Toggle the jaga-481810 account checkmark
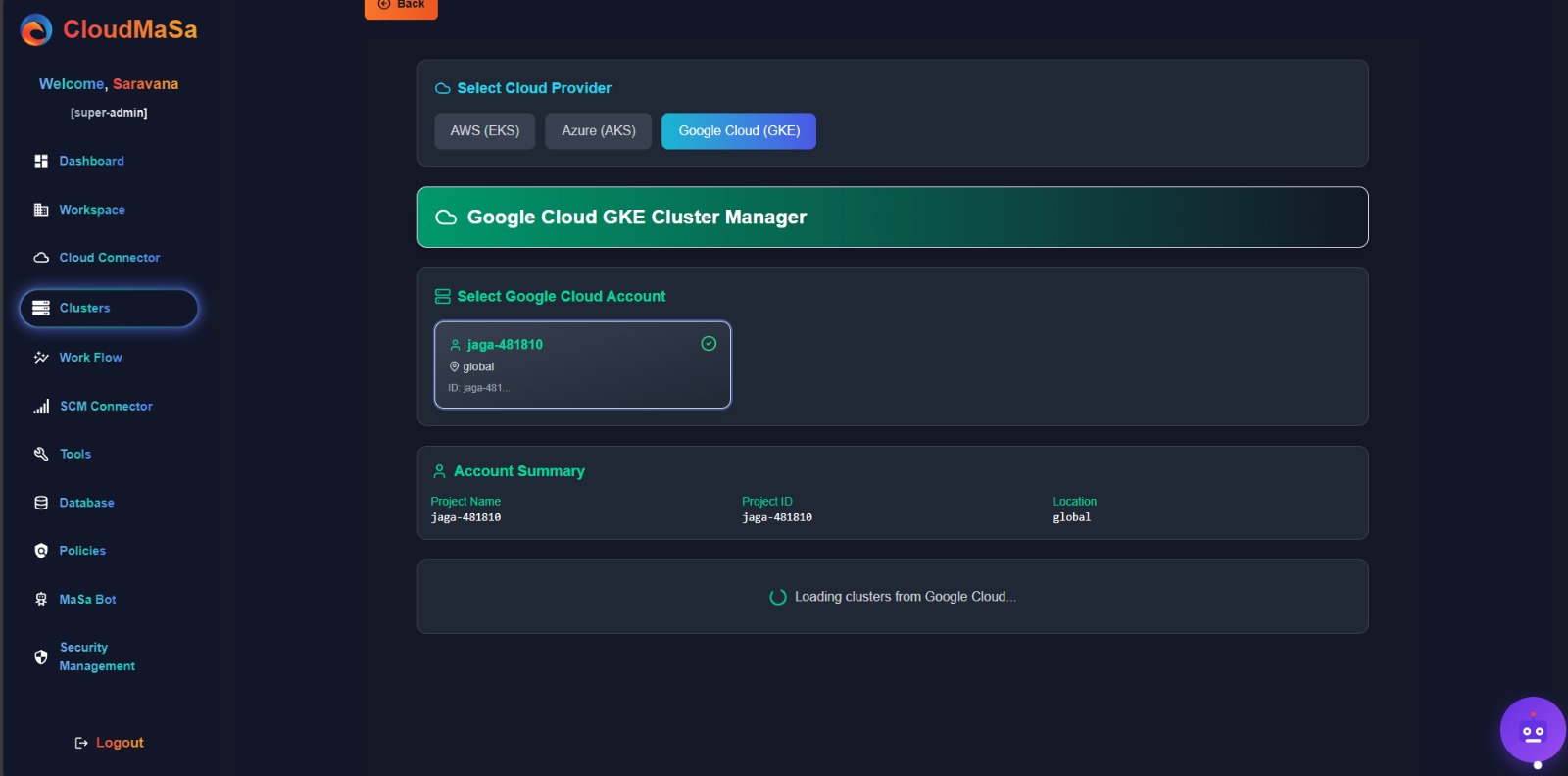1568x776 pixels. click(x=709, y=344)
